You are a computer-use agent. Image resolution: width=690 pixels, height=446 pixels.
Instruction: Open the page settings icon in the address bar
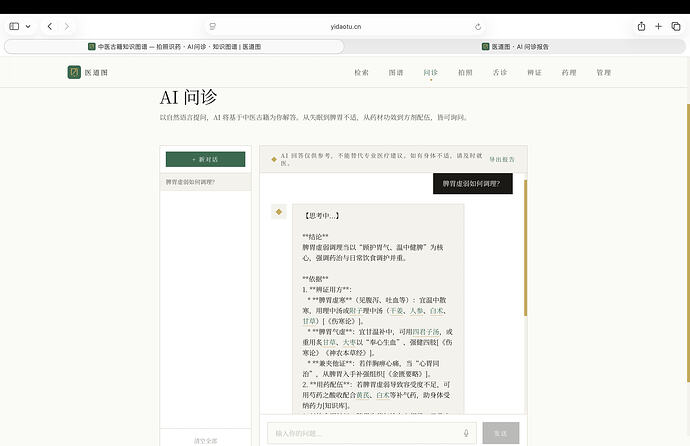(x=213, y=26)
